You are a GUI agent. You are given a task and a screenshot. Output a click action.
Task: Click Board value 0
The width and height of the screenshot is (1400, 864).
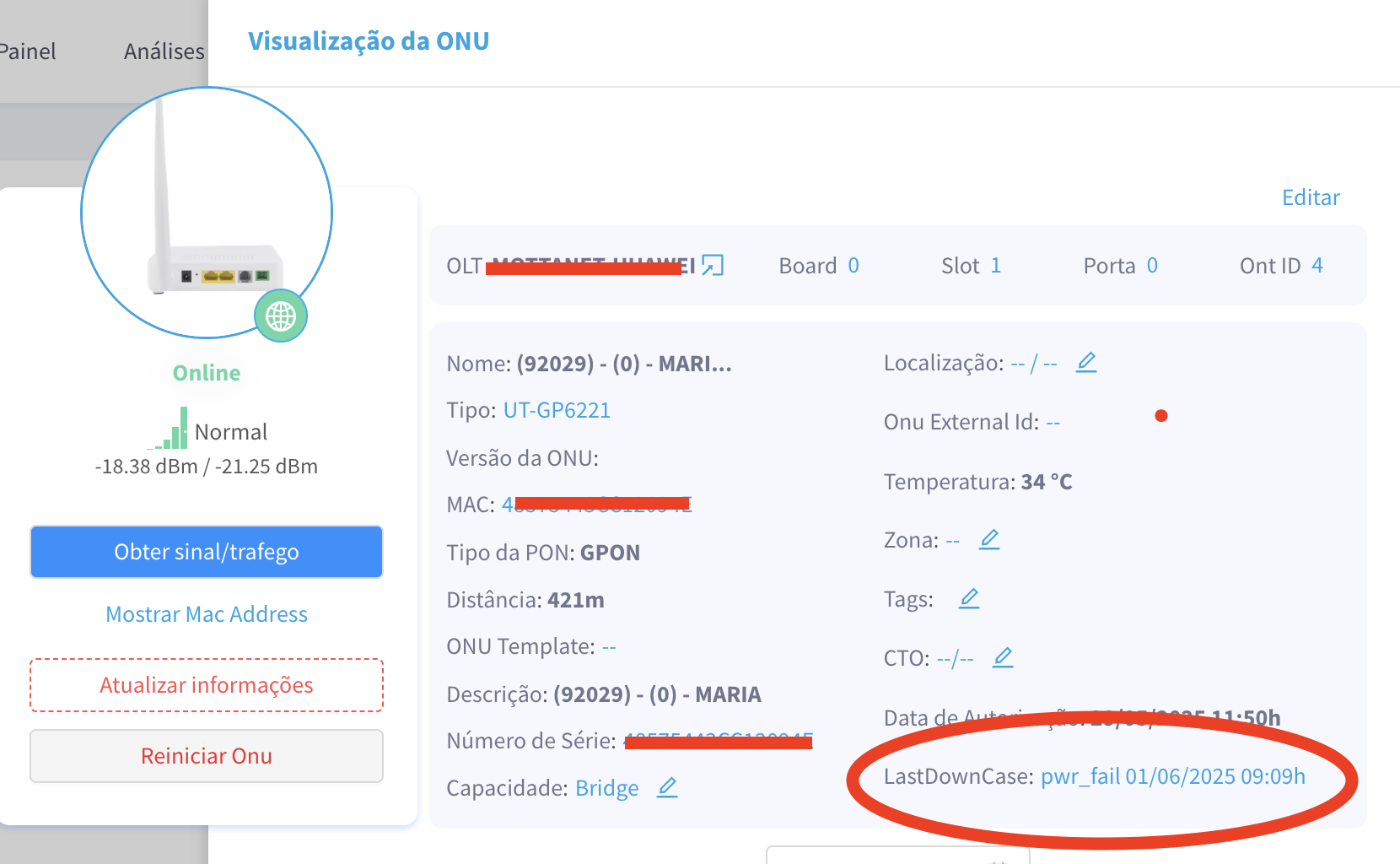point(853,266)
